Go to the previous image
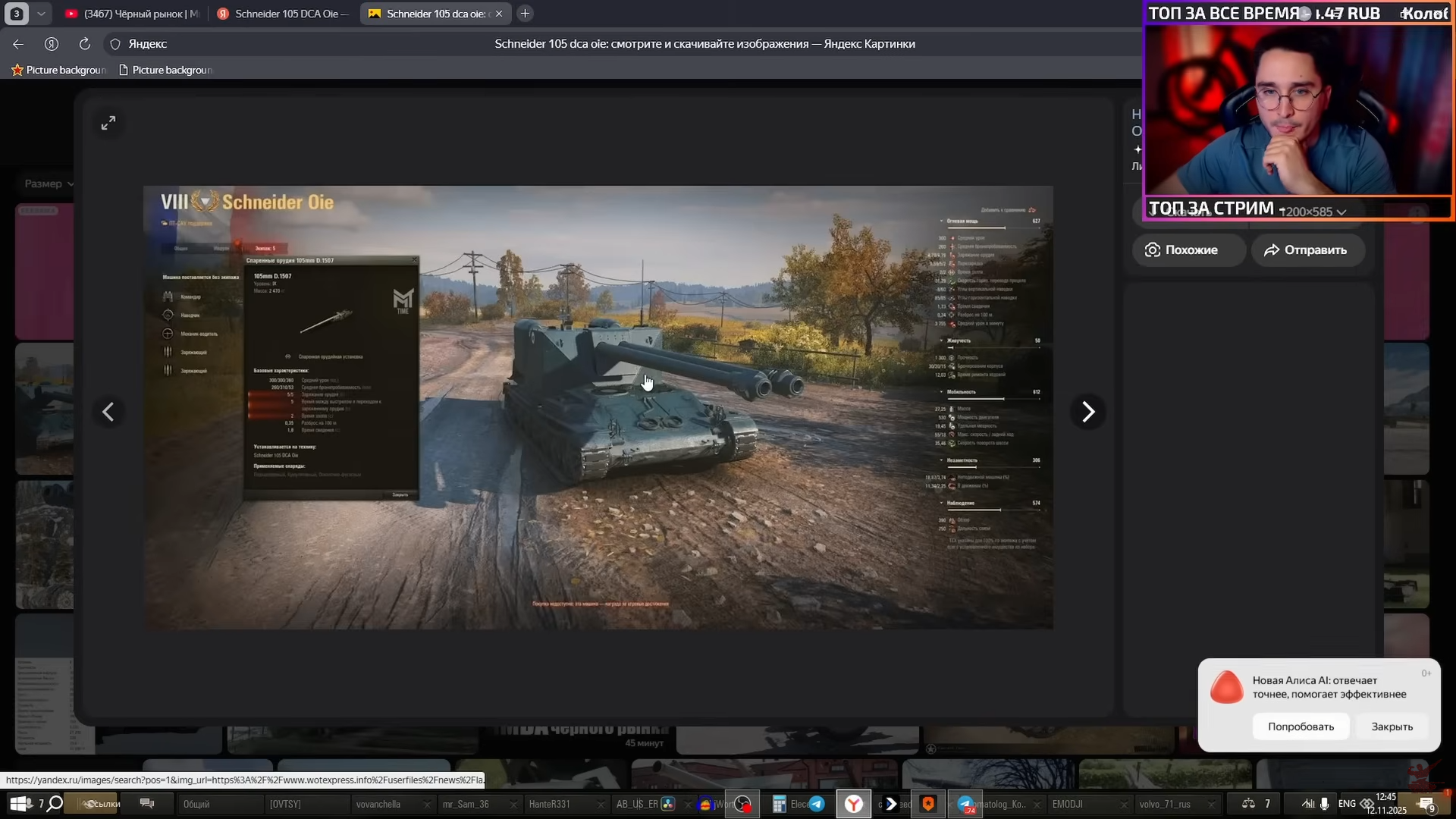 108,412
